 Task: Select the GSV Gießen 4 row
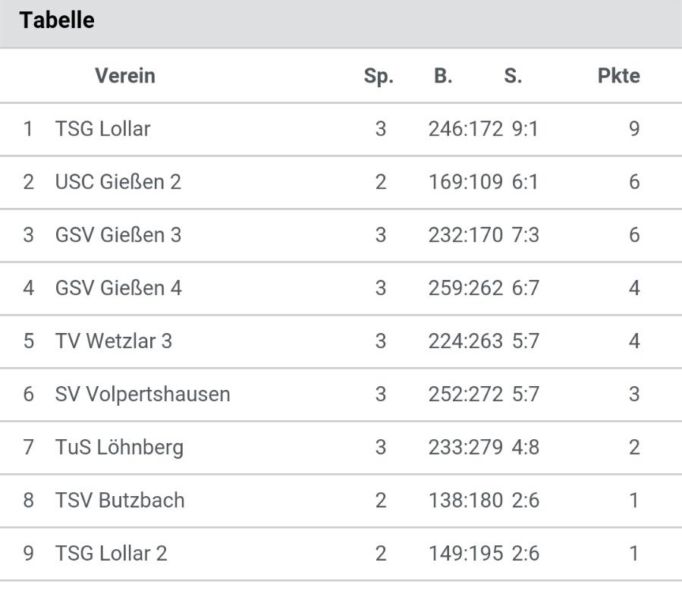point(341,288)
